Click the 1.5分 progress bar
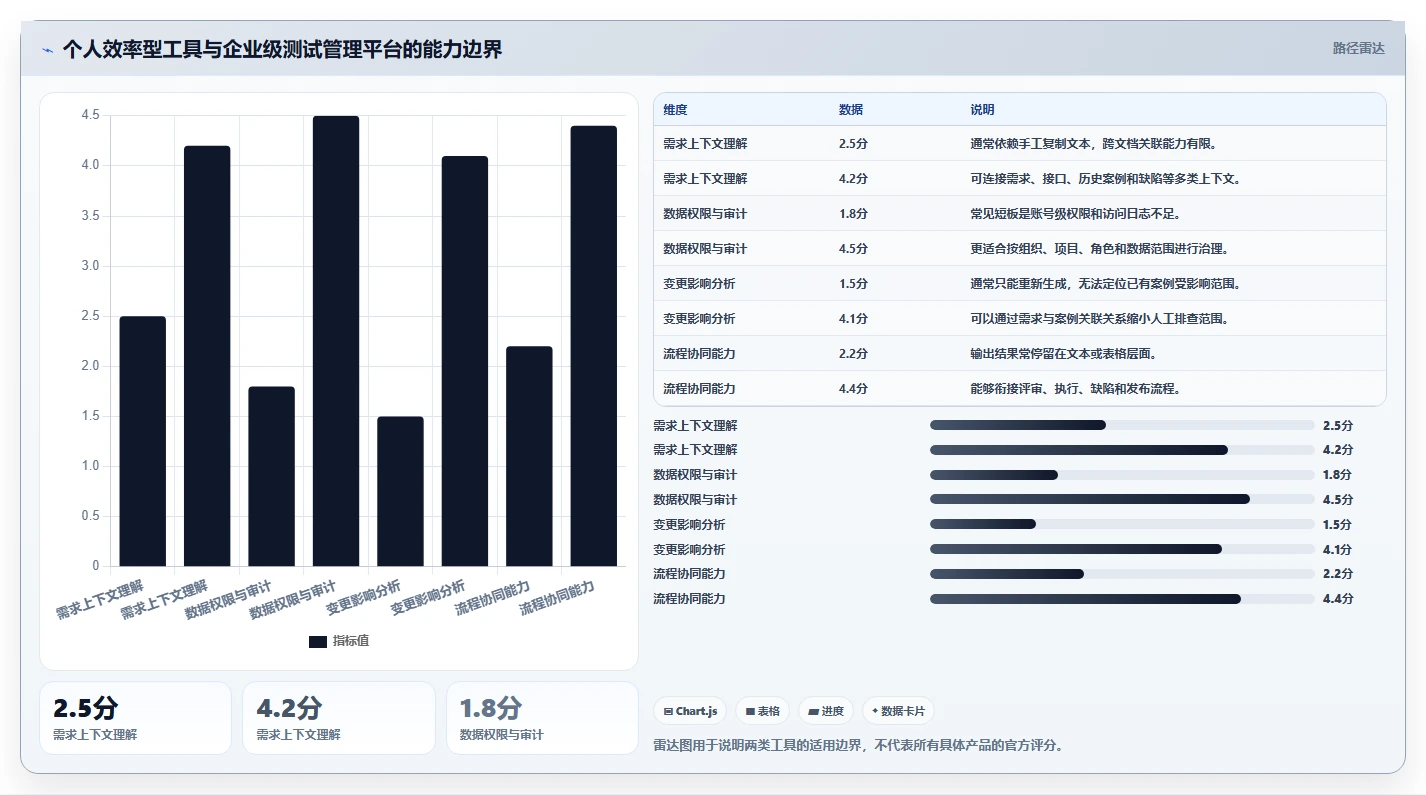 point(1122,524)
